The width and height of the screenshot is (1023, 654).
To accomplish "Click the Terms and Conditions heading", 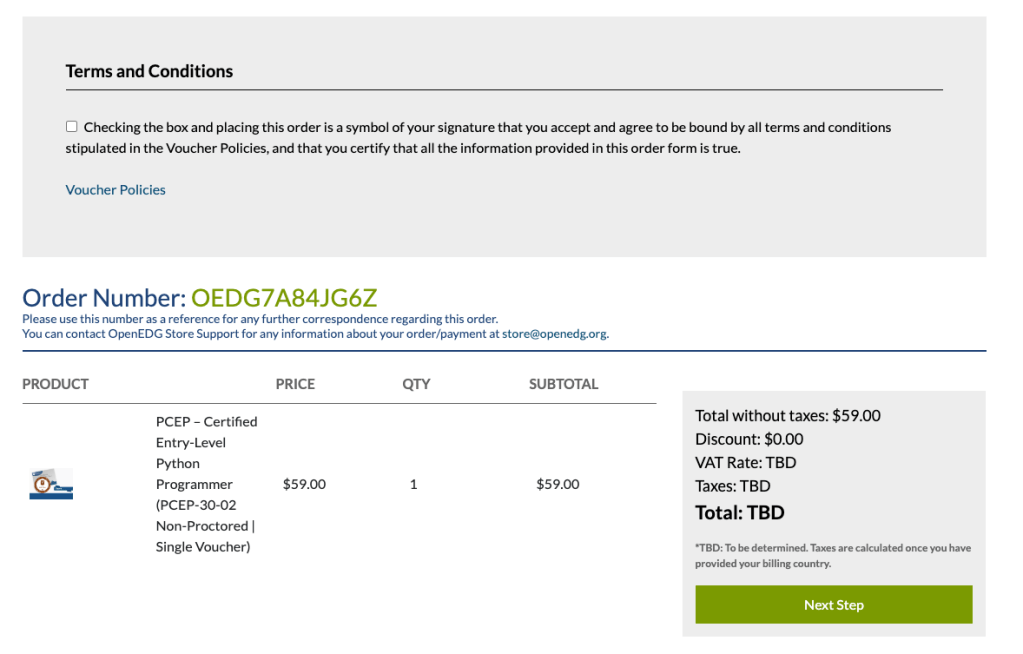I will pyautogui.click(x=149, y=71).
